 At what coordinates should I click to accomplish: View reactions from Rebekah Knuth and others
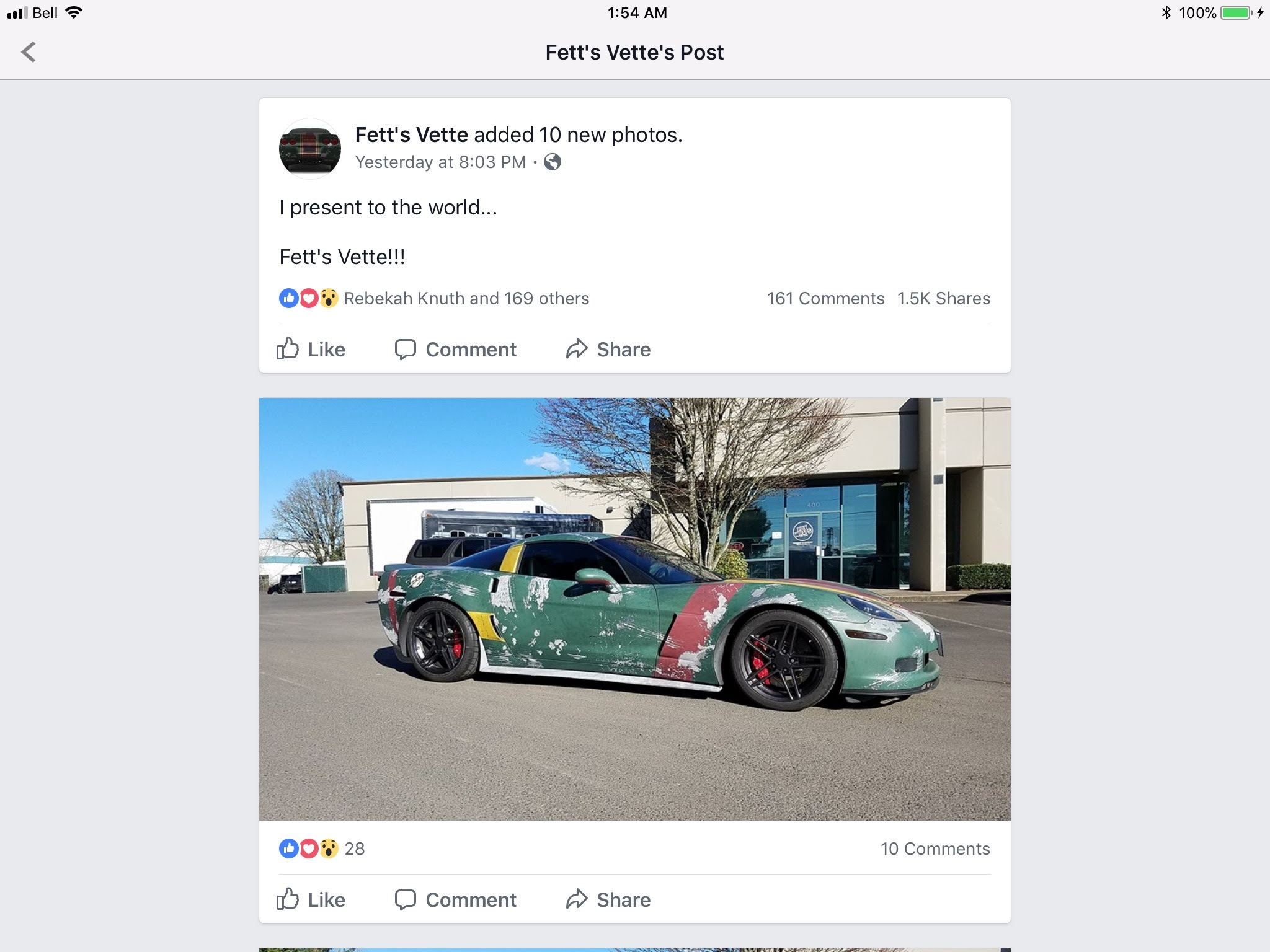click(466, 298)
